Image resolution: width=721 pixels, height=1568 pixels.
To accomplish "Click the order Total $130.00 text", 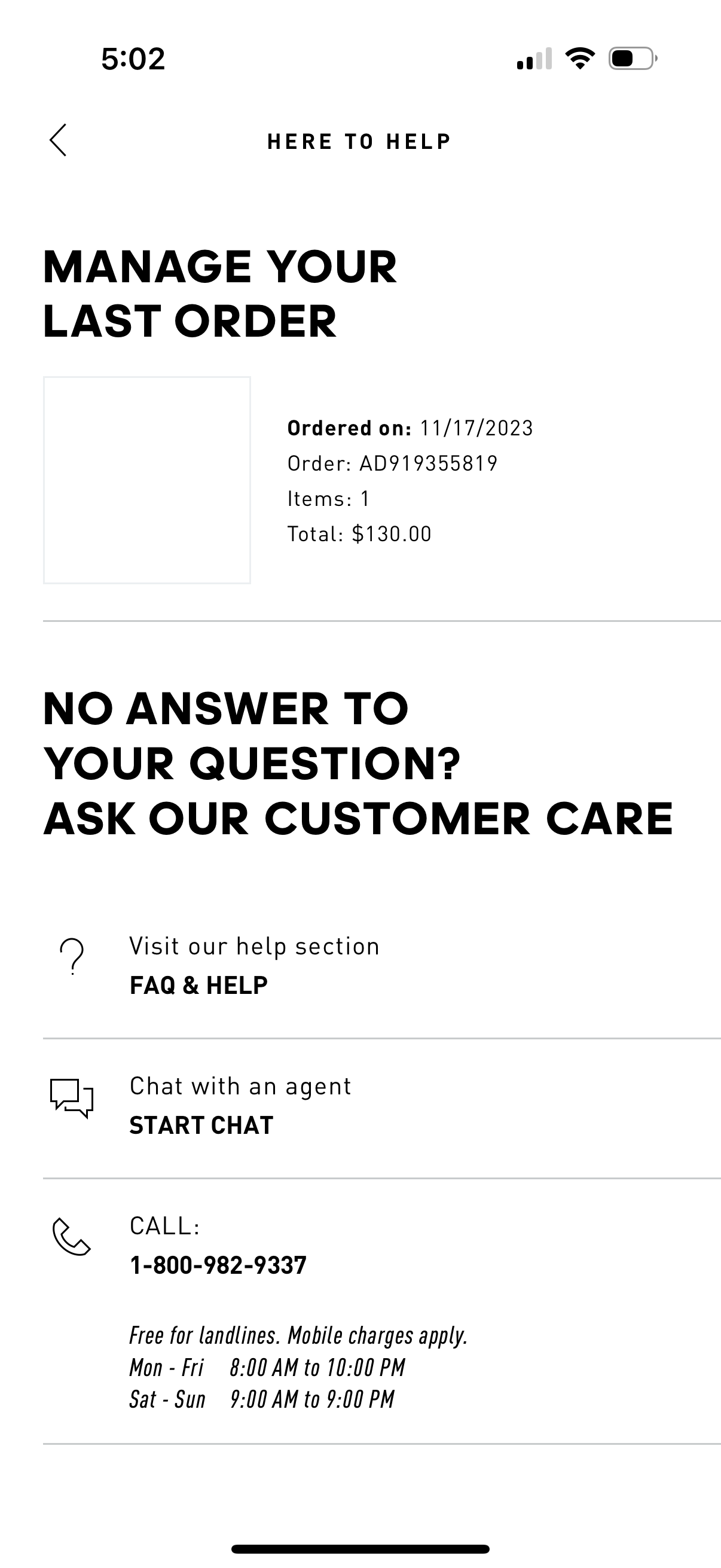I will [358, 534].
